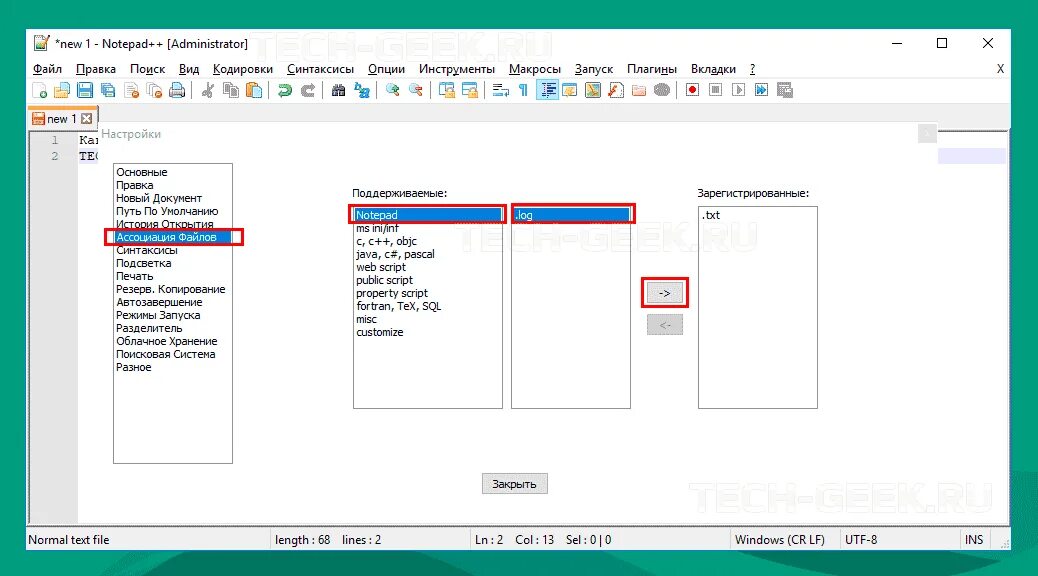This screenshot has width=1038, height=576.
Task: Run macro multiple times icon
Action: (x=761, y=90)
